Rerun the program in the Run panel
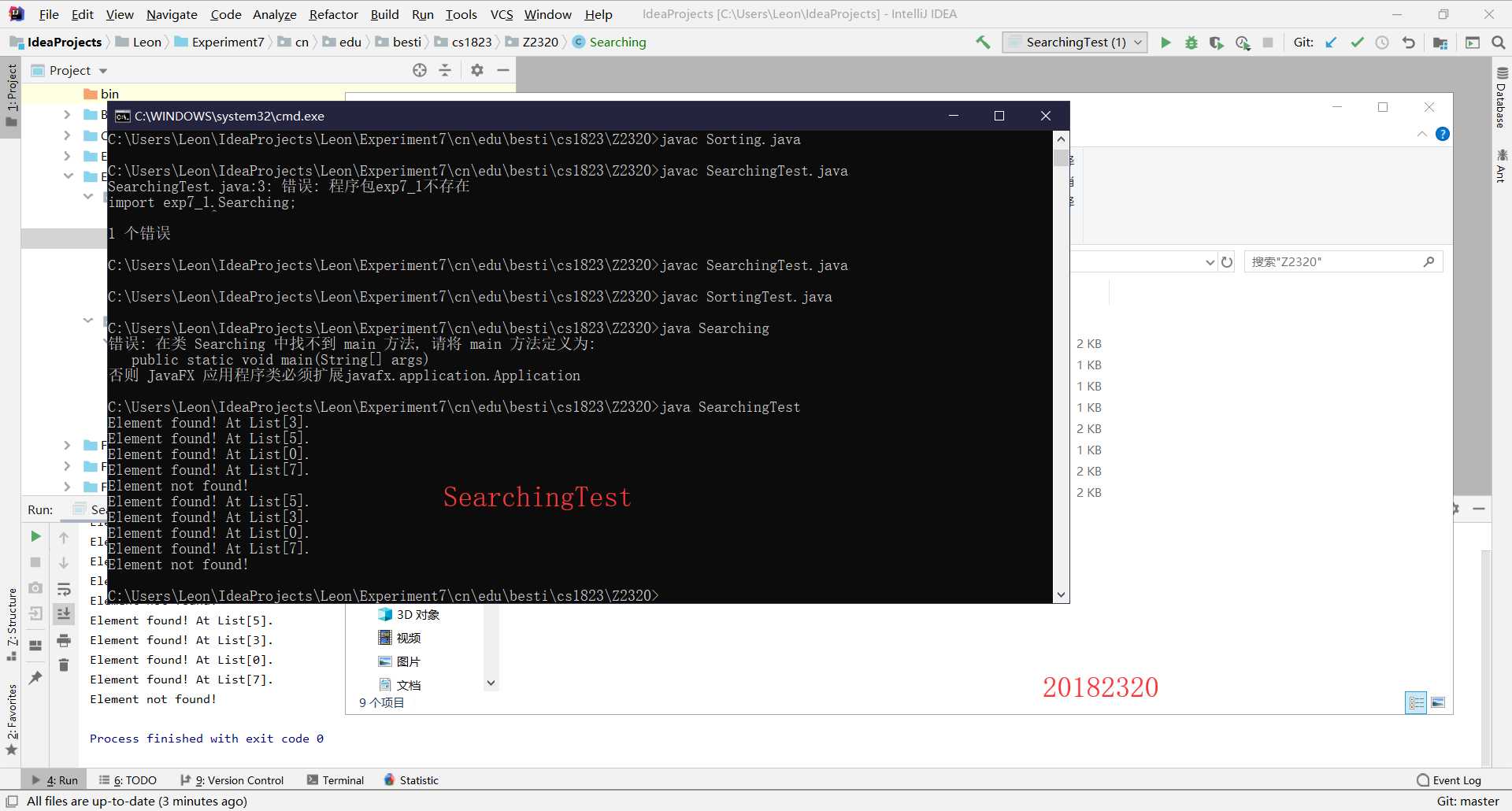1512x811 pixels. click(35, 536)
